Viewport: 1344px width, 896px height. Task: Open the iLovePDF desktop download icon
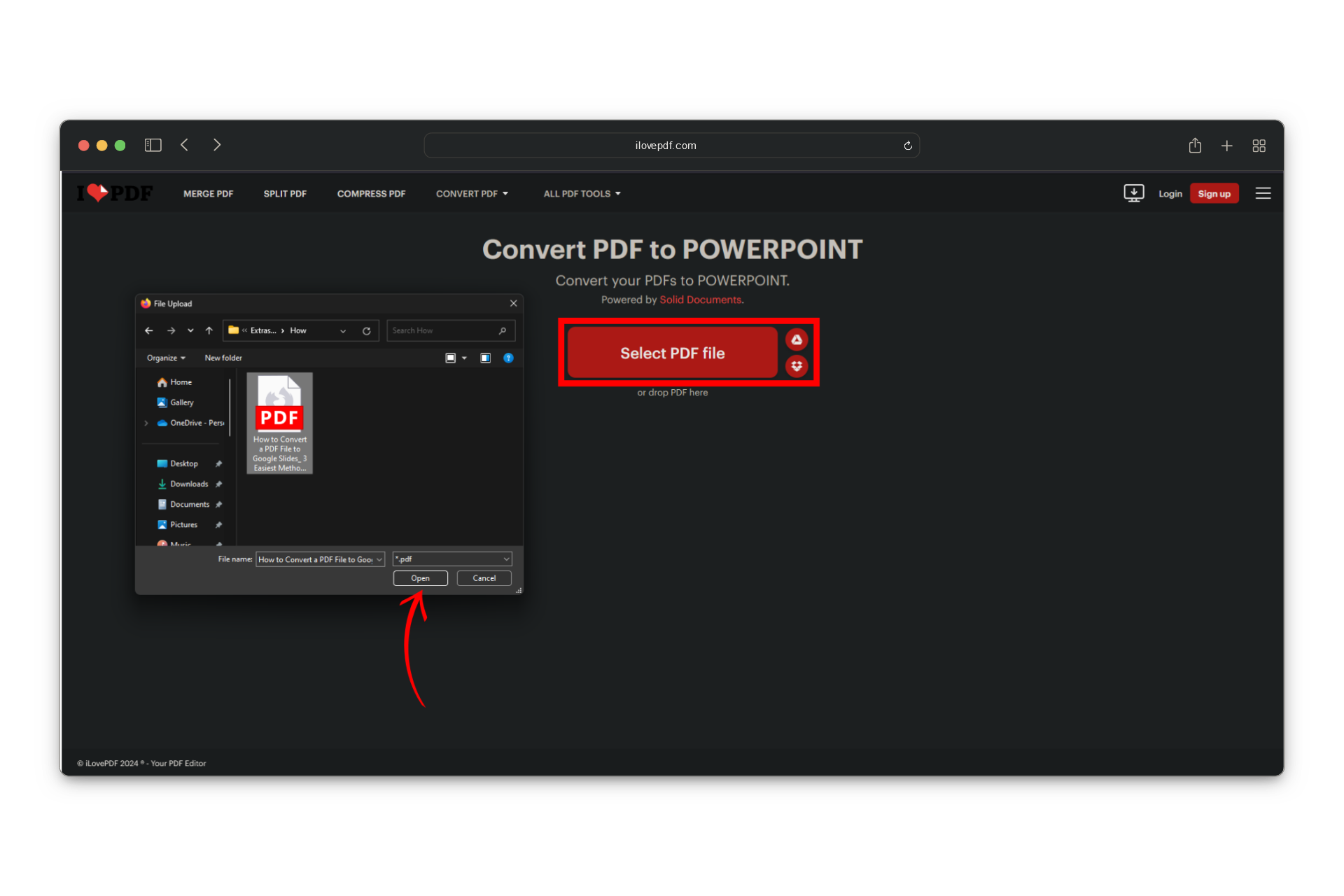coord(1133,193)
